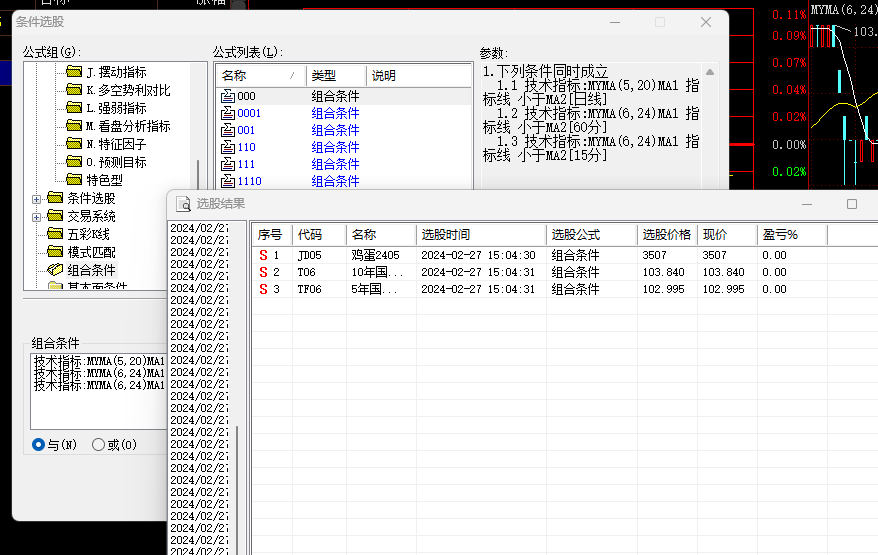This screenshot has height=555, width=878.
Task: Click the 组合条件 type of formula 0001
Action: click(335, 113)
